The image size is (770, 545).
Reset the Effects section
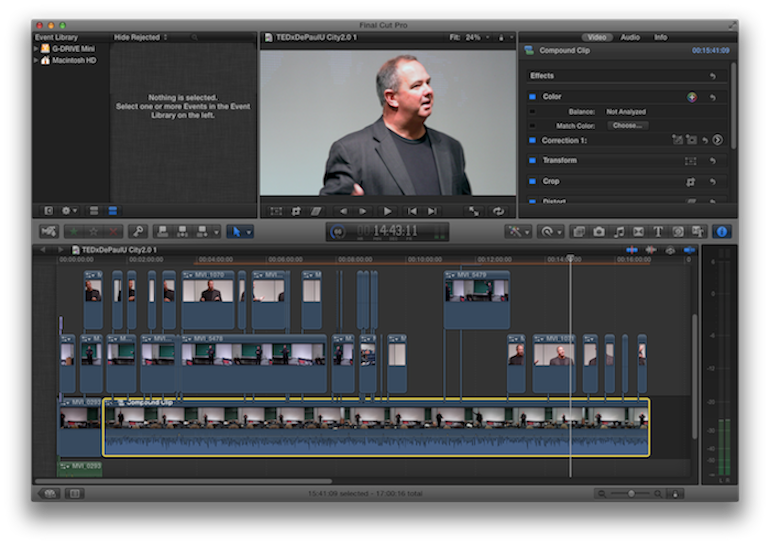click(x=713, y=76)
